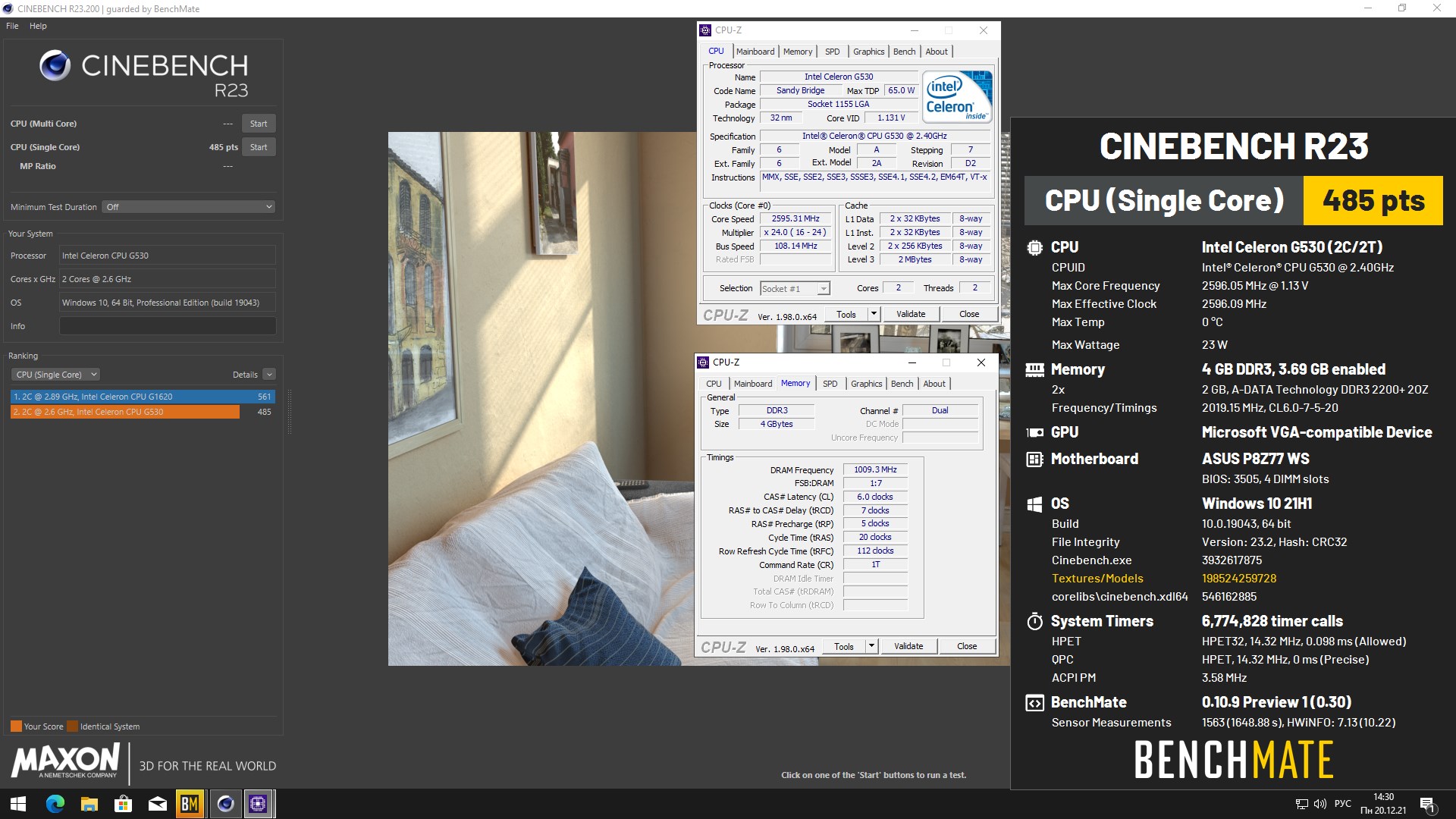Click РУС language indicator in tray
The height and width of the screenshot is (819, 1456).
1343,804
